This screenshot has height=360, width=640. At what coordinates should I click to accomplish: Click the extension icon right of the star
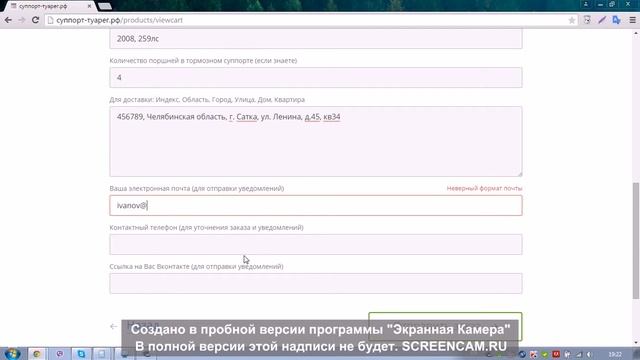(587, 20)
